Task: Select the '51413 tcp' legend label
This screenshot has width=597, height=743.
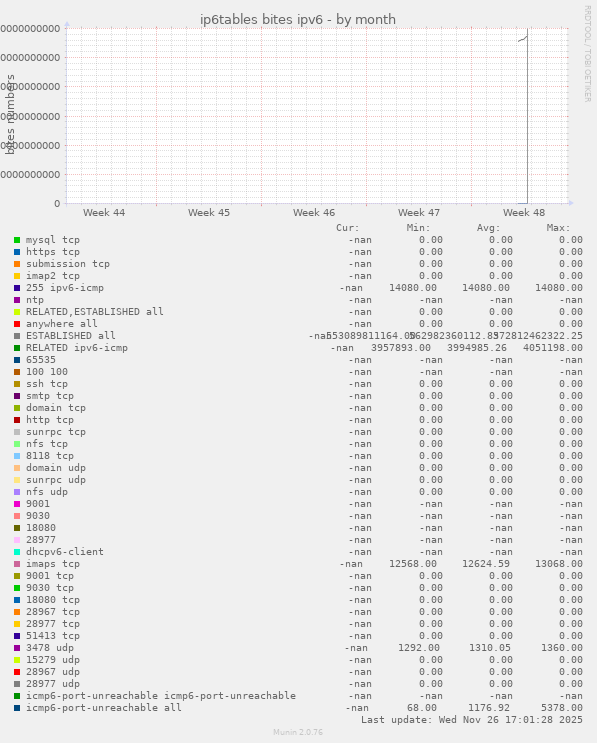Action: 53,635
